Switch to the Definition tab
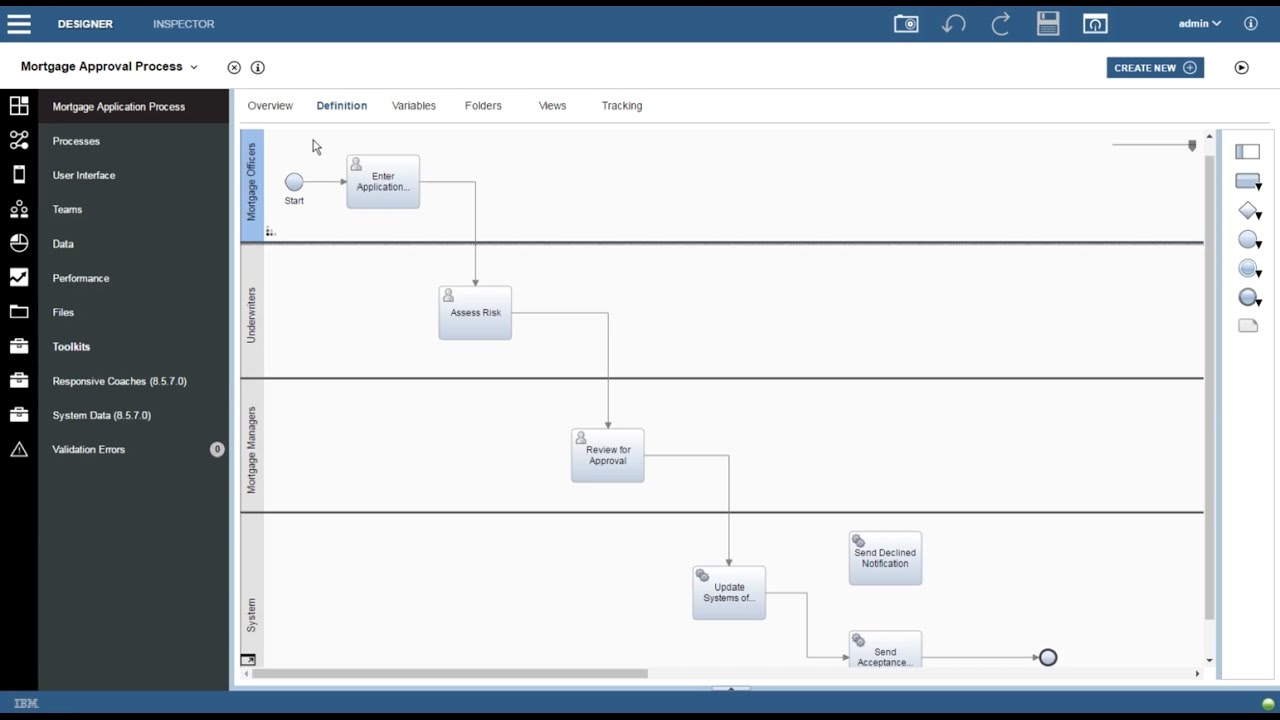 pos(342,105)
